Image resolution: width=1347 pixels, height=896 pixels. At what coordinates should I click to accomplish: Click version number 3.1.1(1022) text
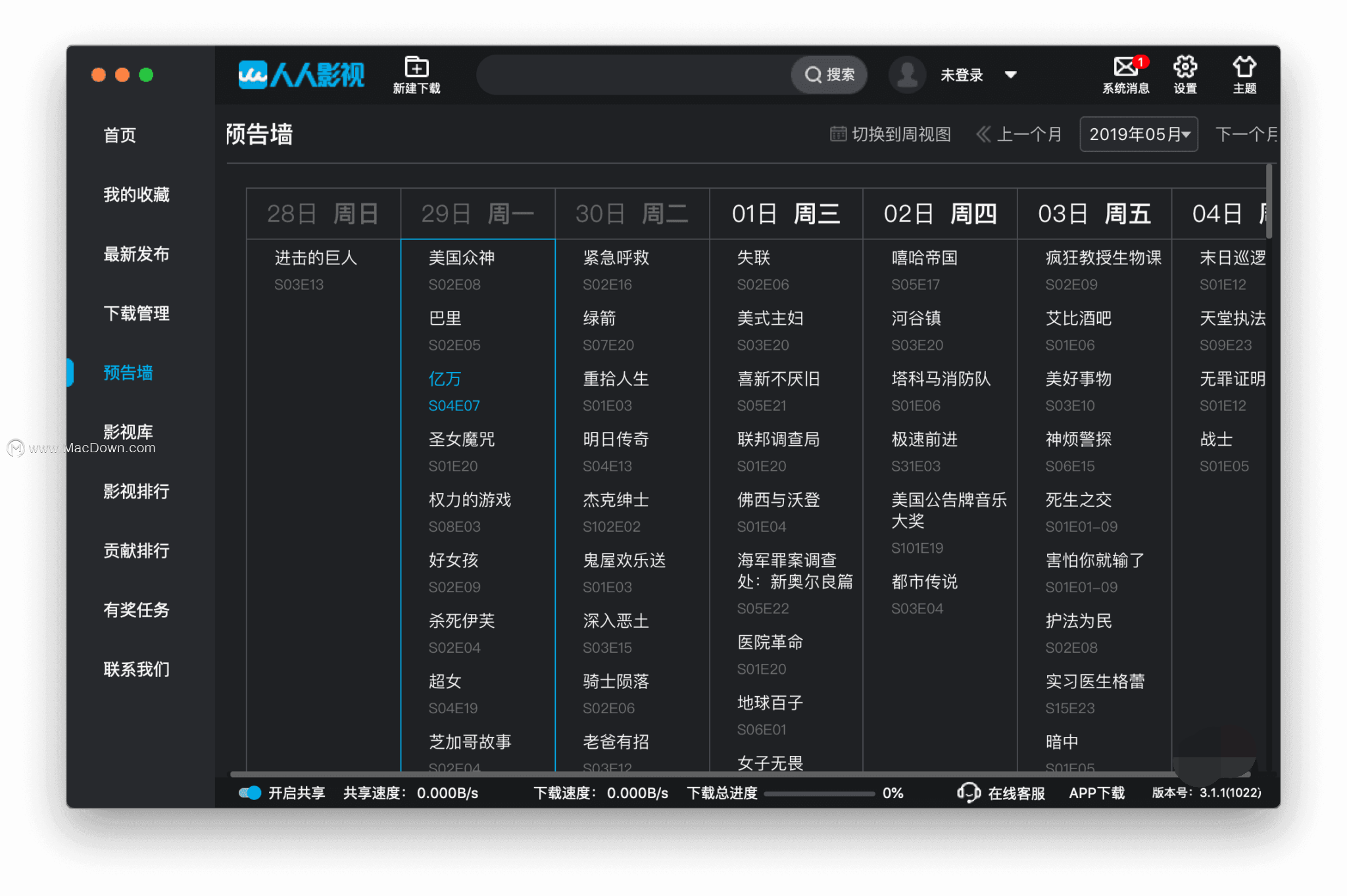1230,793
